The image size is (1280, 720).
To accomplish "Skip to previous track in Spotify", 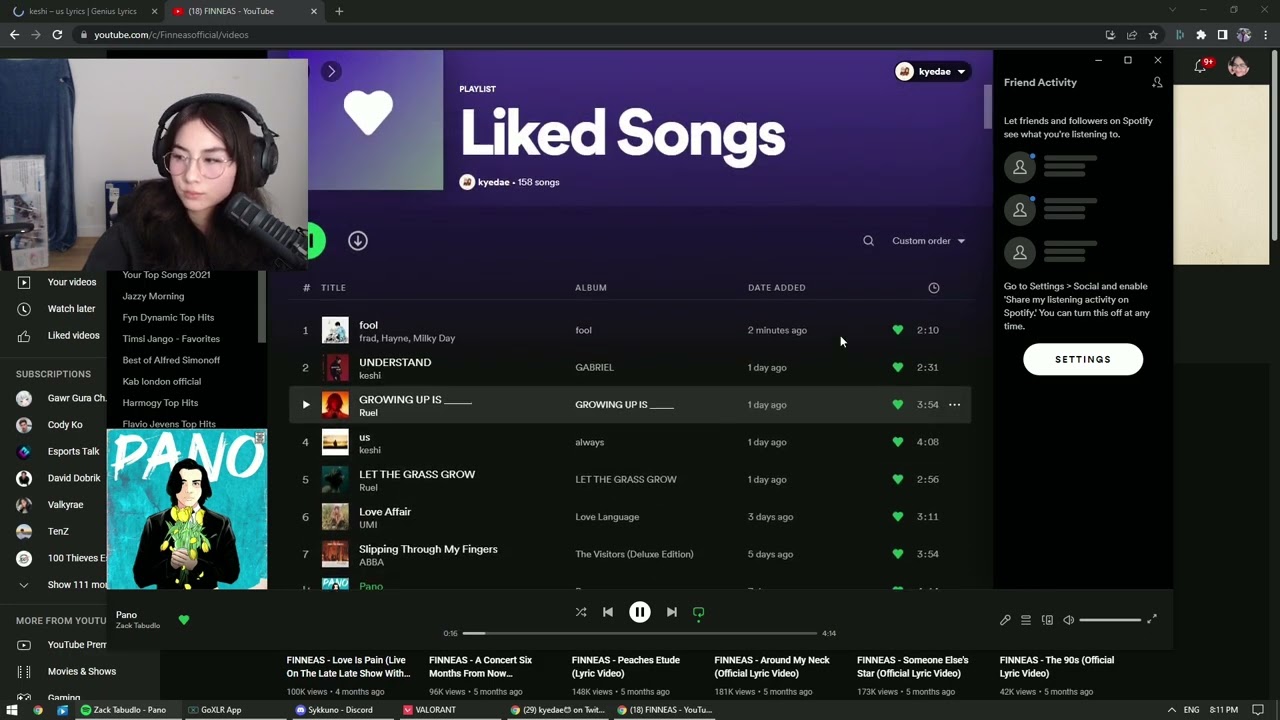I will 608,612.
